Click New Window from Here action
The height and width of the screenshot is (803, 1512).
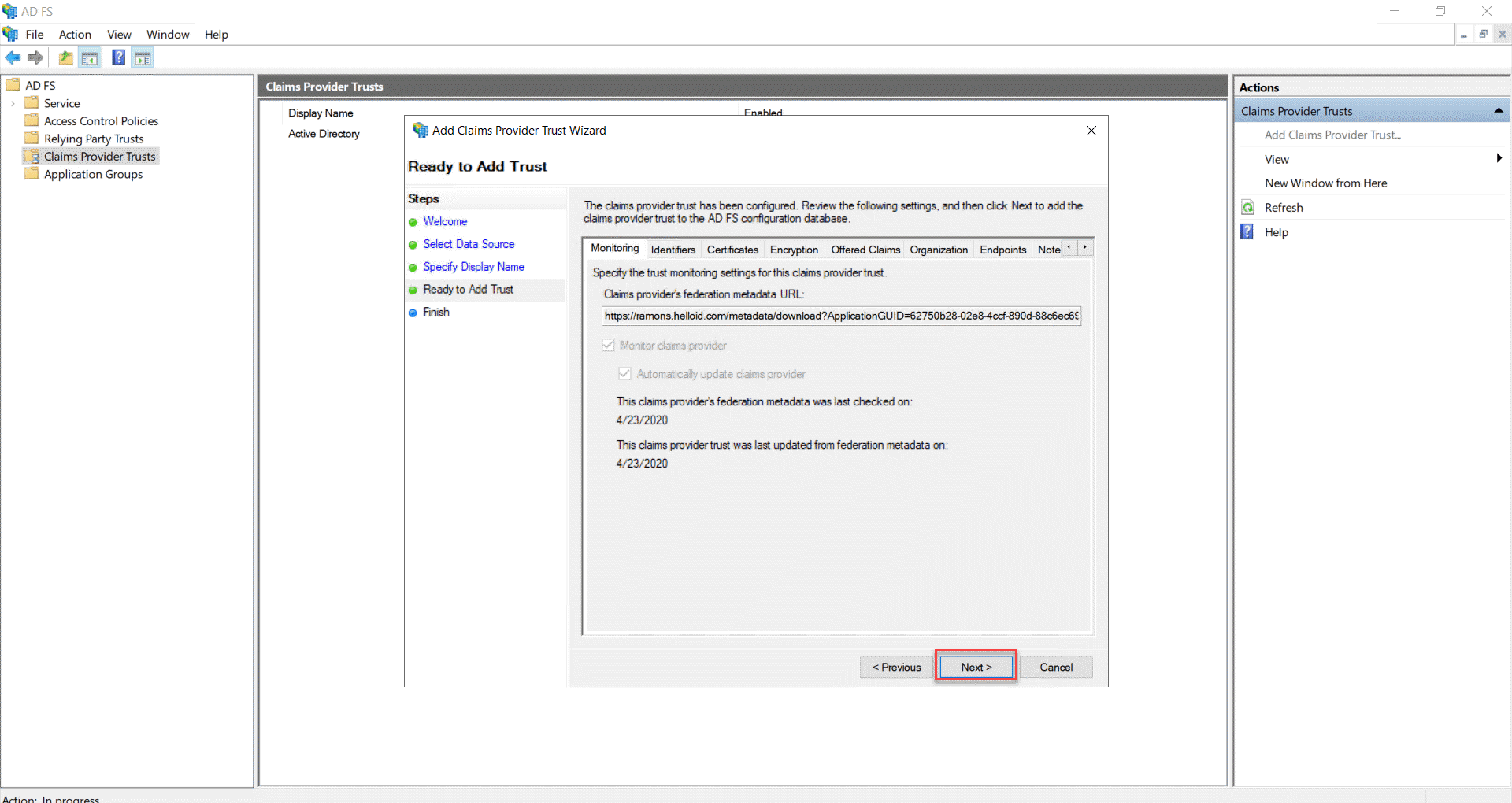[1325, 183]
